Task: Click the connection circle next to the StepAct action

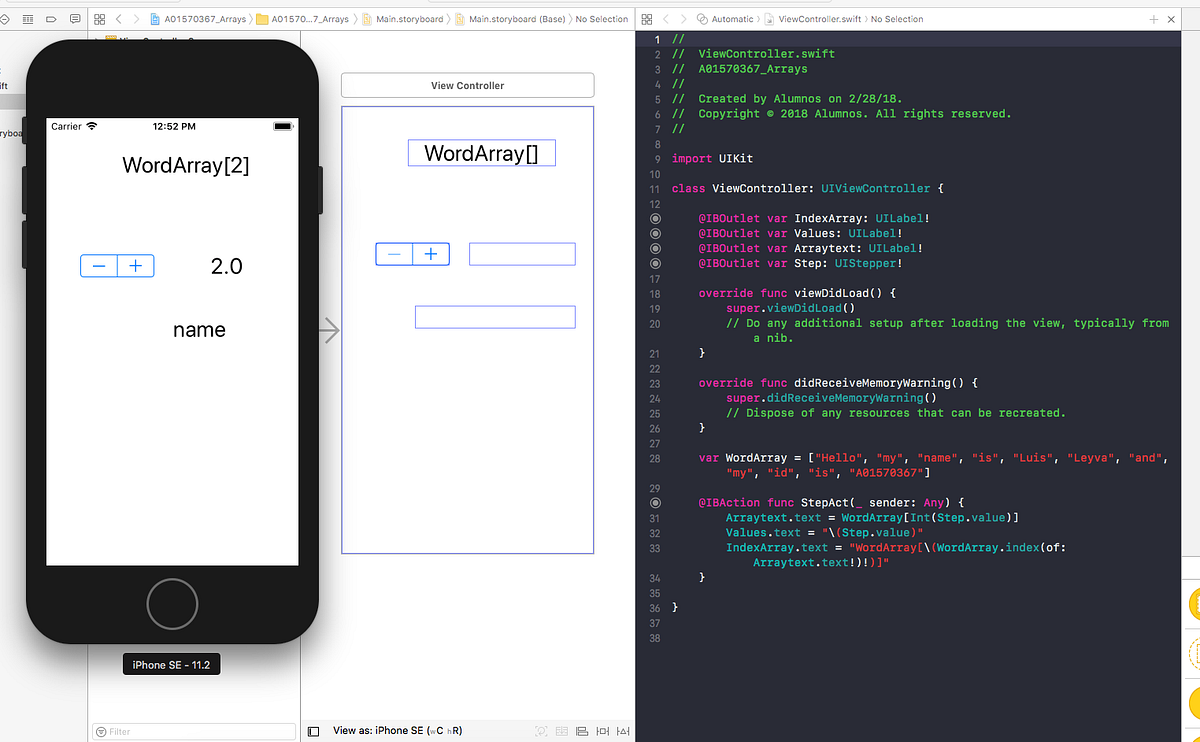Action: click(x=654, y=503)
